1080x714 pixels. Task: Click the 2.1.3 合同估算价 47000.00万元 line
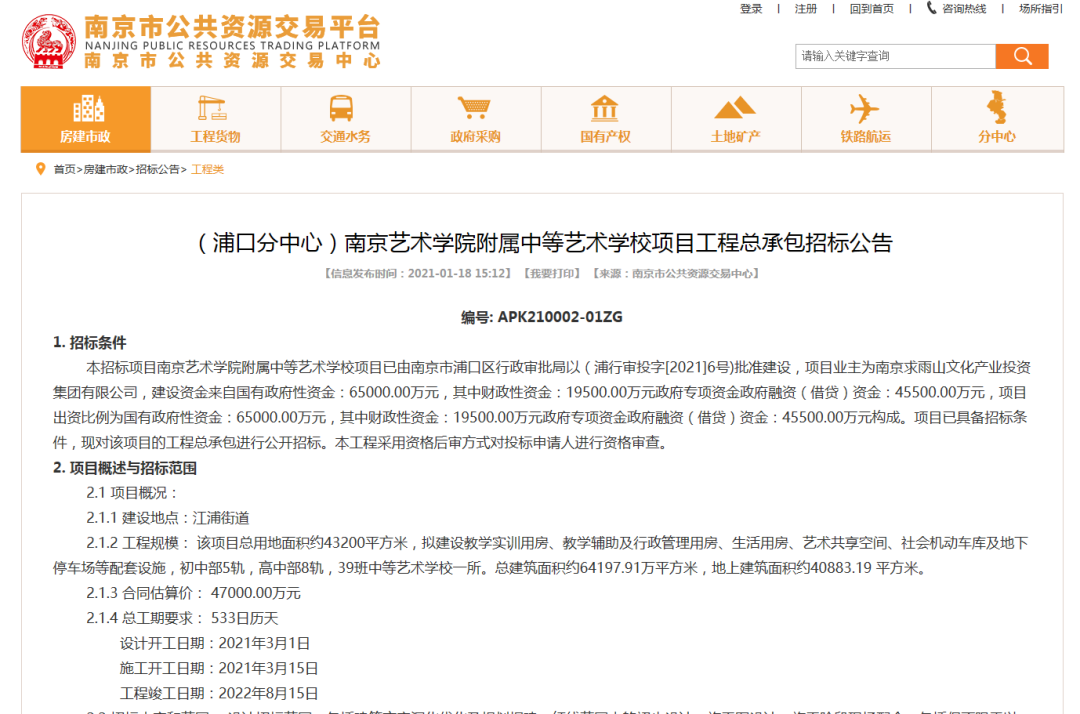tap(194, 593)
